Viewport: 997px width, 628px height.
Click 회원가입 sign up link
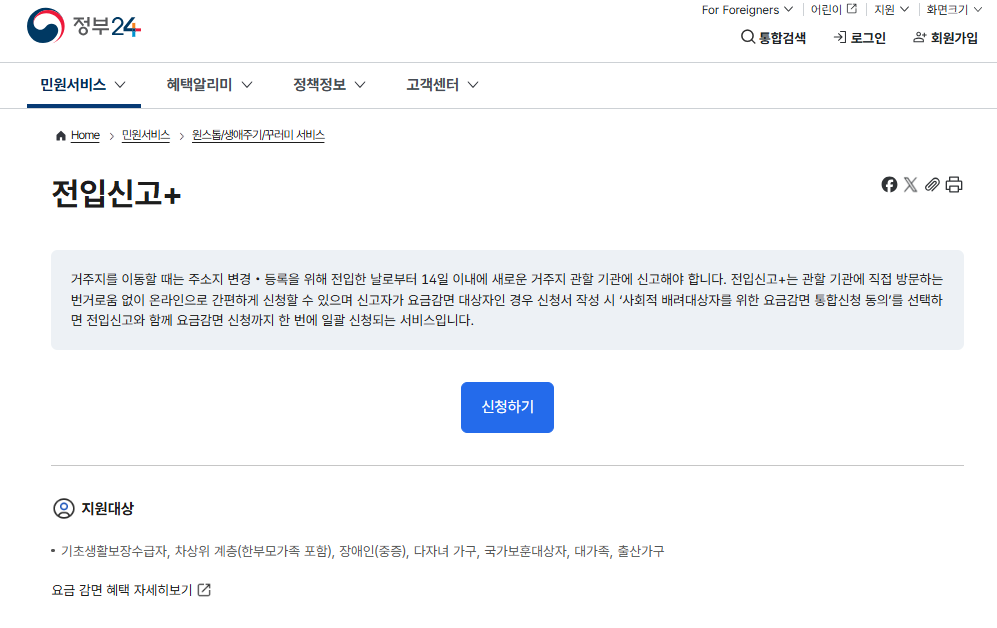(x=945, y=38)
